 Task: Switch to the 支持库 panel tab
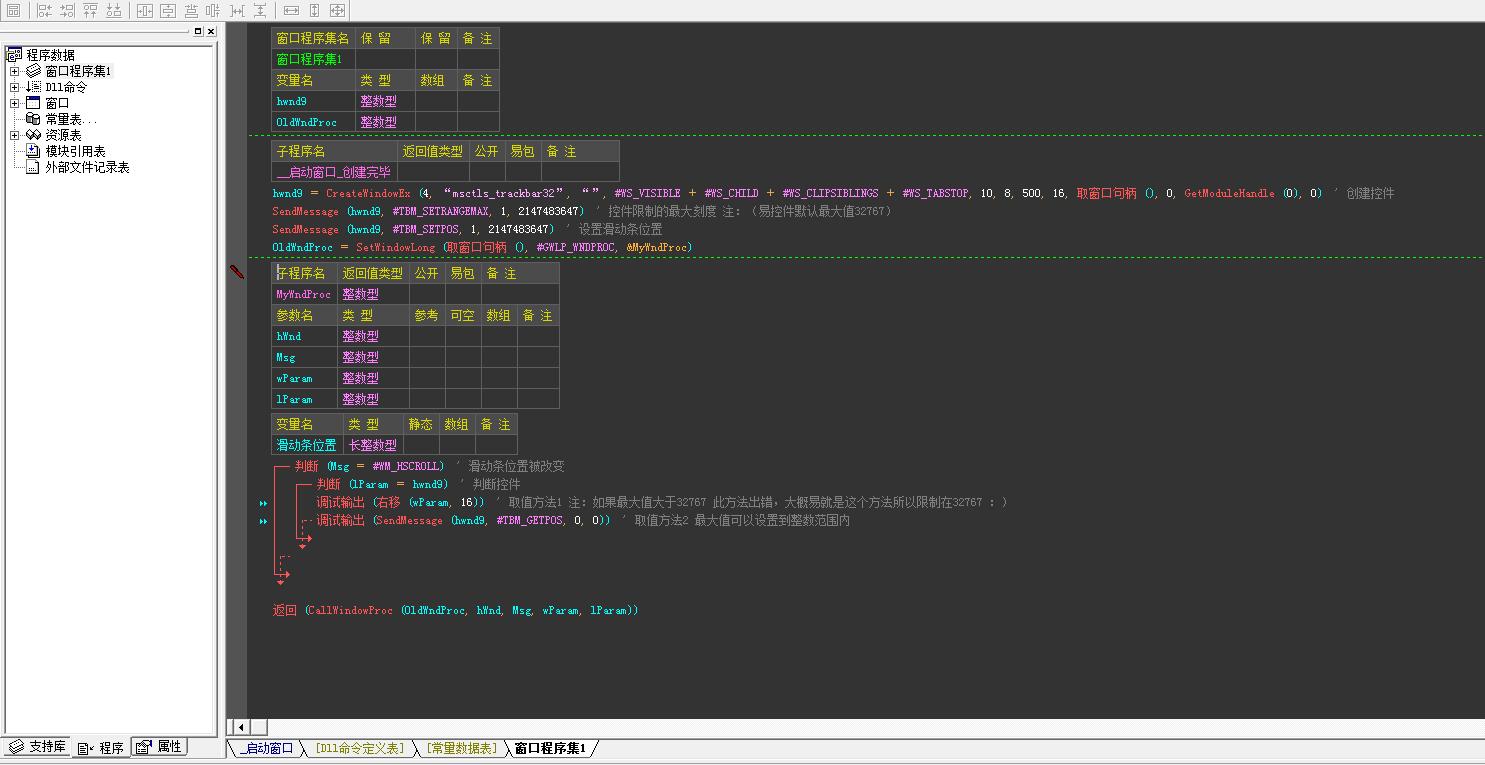(38, 747)
